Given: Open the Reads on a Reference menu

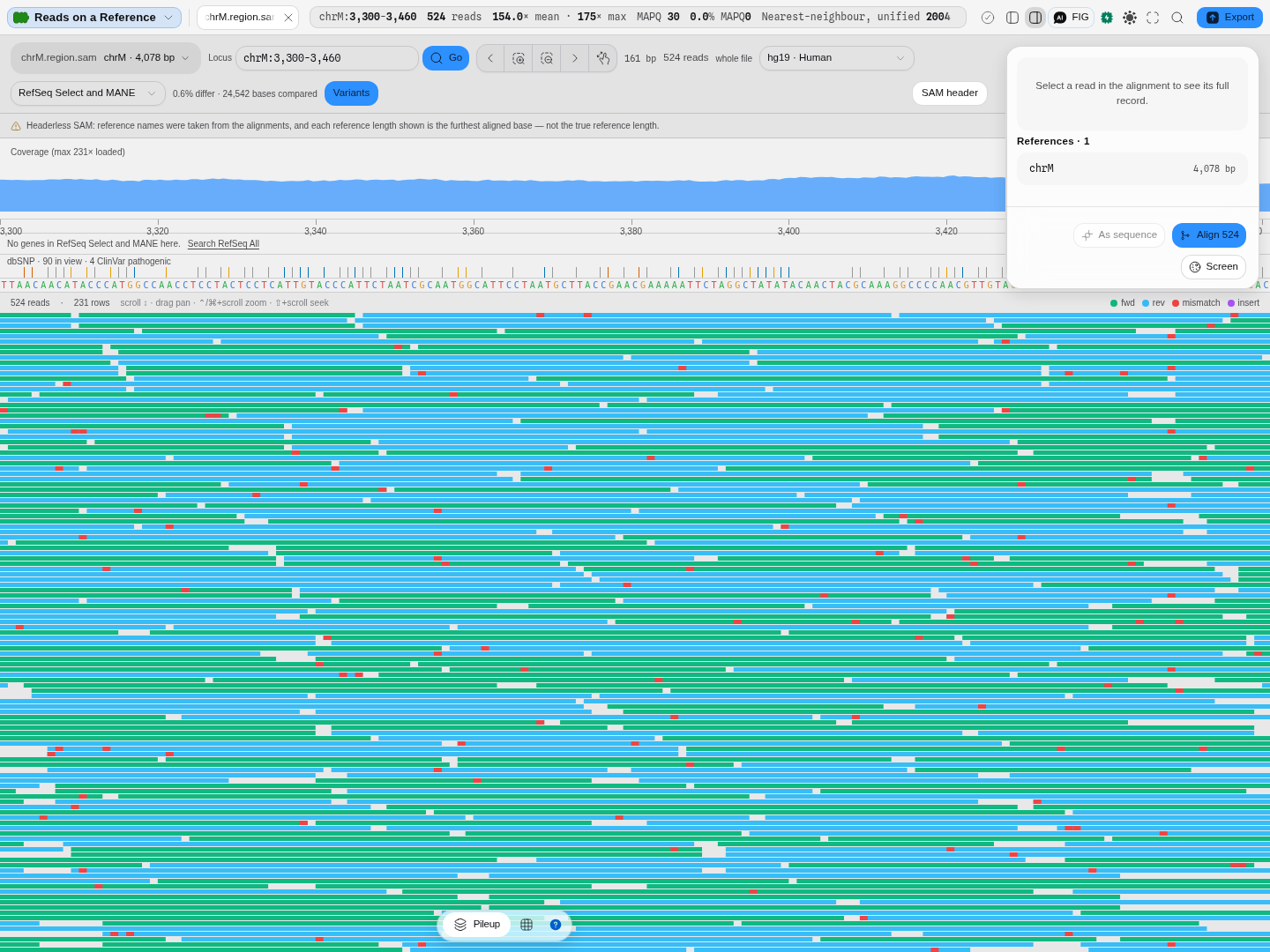Looking at the screenshot, I should pyautogui.click(x=94, y=18).
